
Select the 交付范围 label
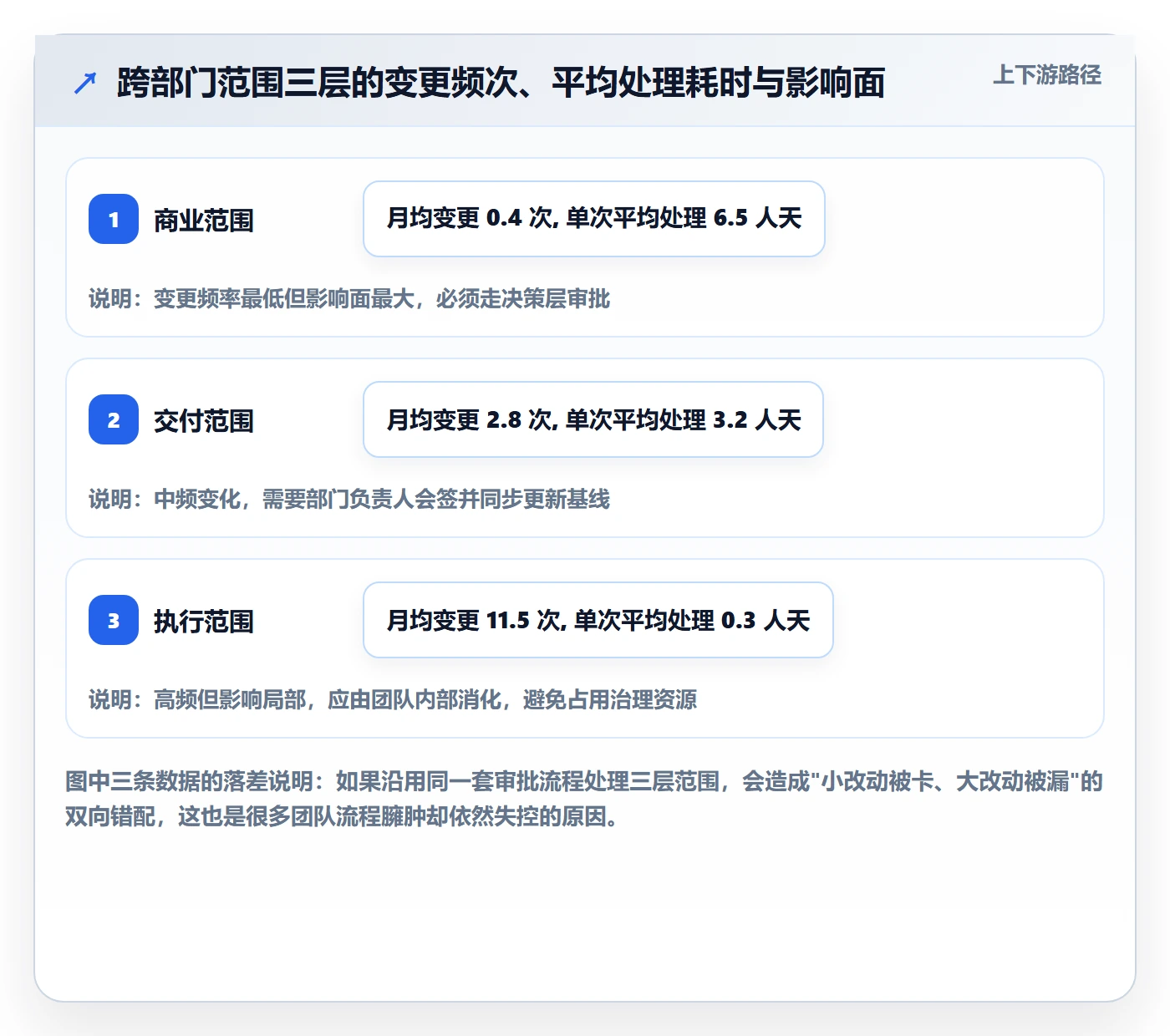point(204,421)
